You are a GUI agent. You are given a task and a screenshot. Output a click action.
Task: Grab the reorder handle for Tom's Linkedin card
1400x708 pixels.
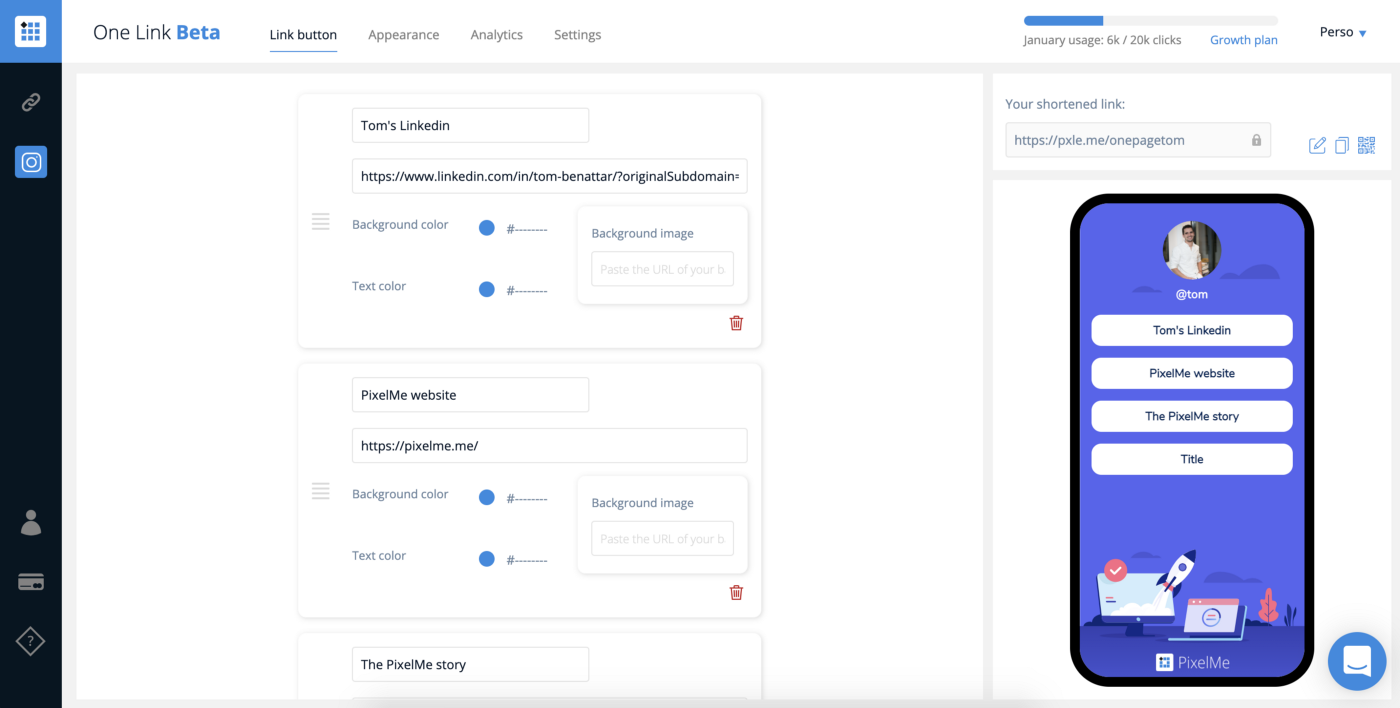[321, 222]
